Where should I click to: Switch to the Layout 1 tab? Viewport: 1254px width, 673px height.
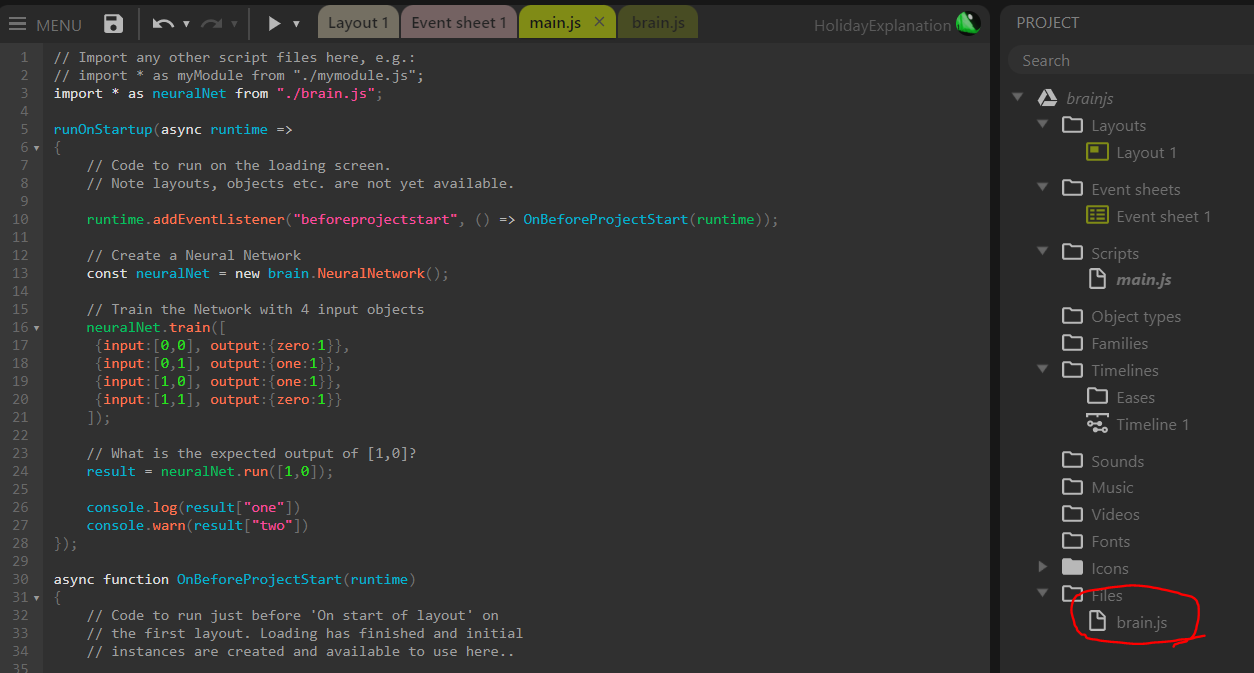point(359,22)
